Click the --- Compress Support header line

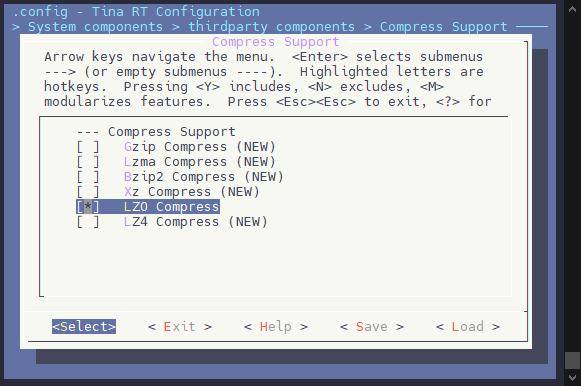156,132
